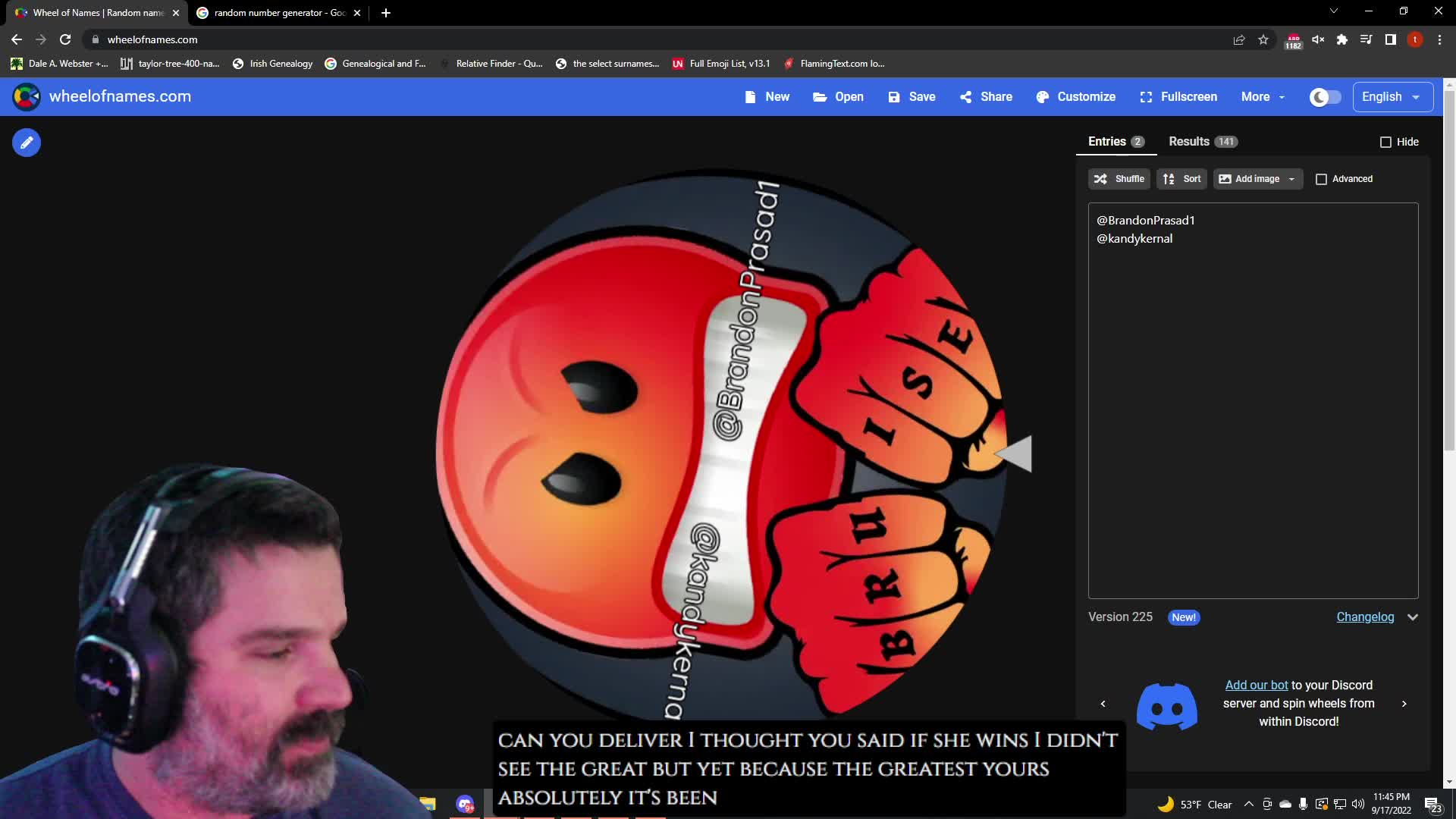
Task: Open the notification center with 23 alerts
Action: [1432, 805]
